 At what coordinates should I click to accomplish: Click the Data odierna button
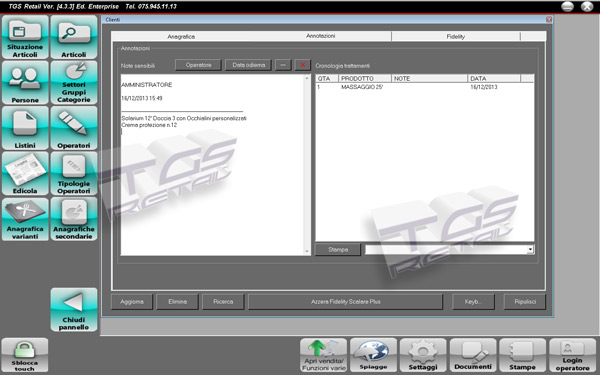coord(248,65)
